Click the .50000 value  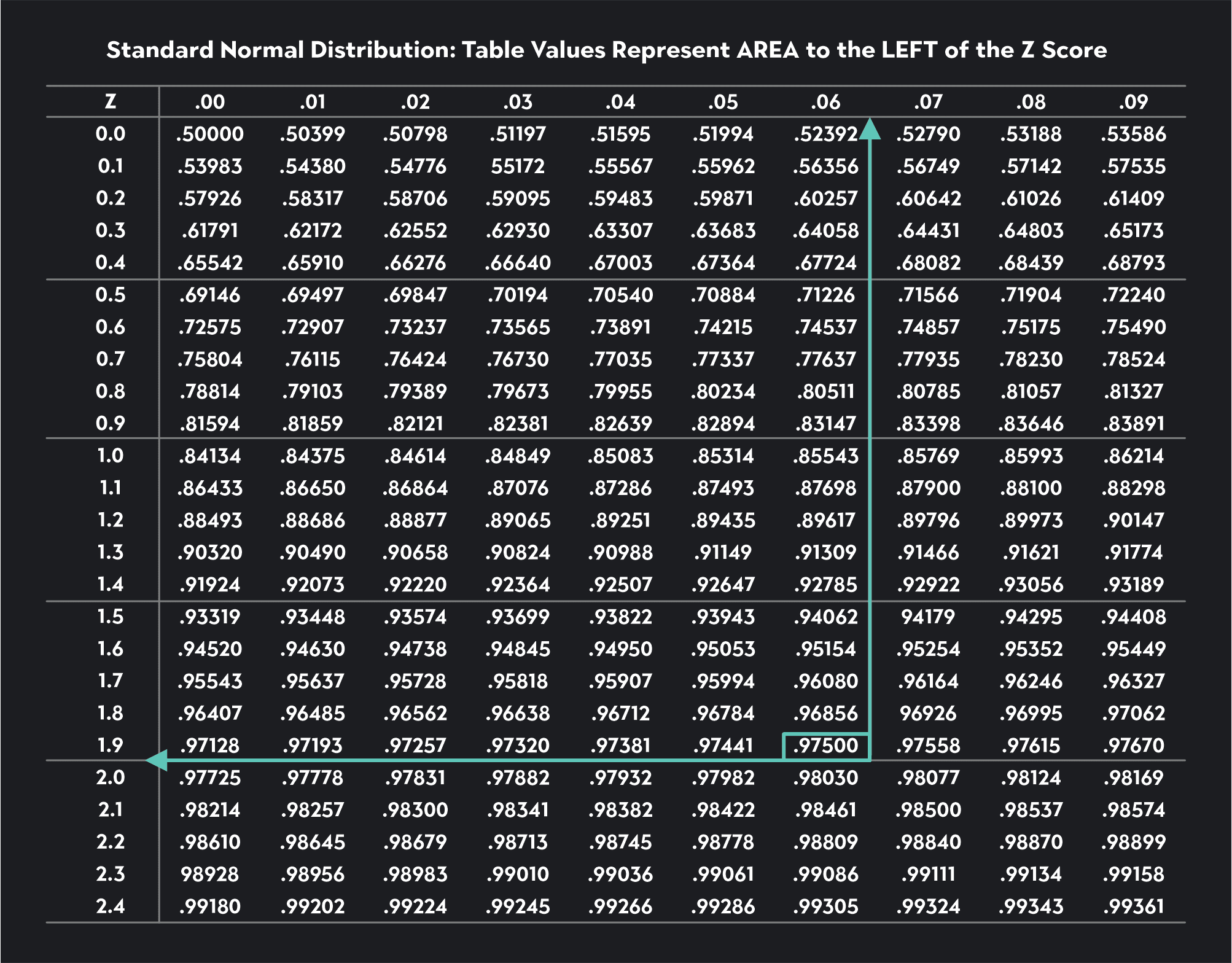[210, 134]
